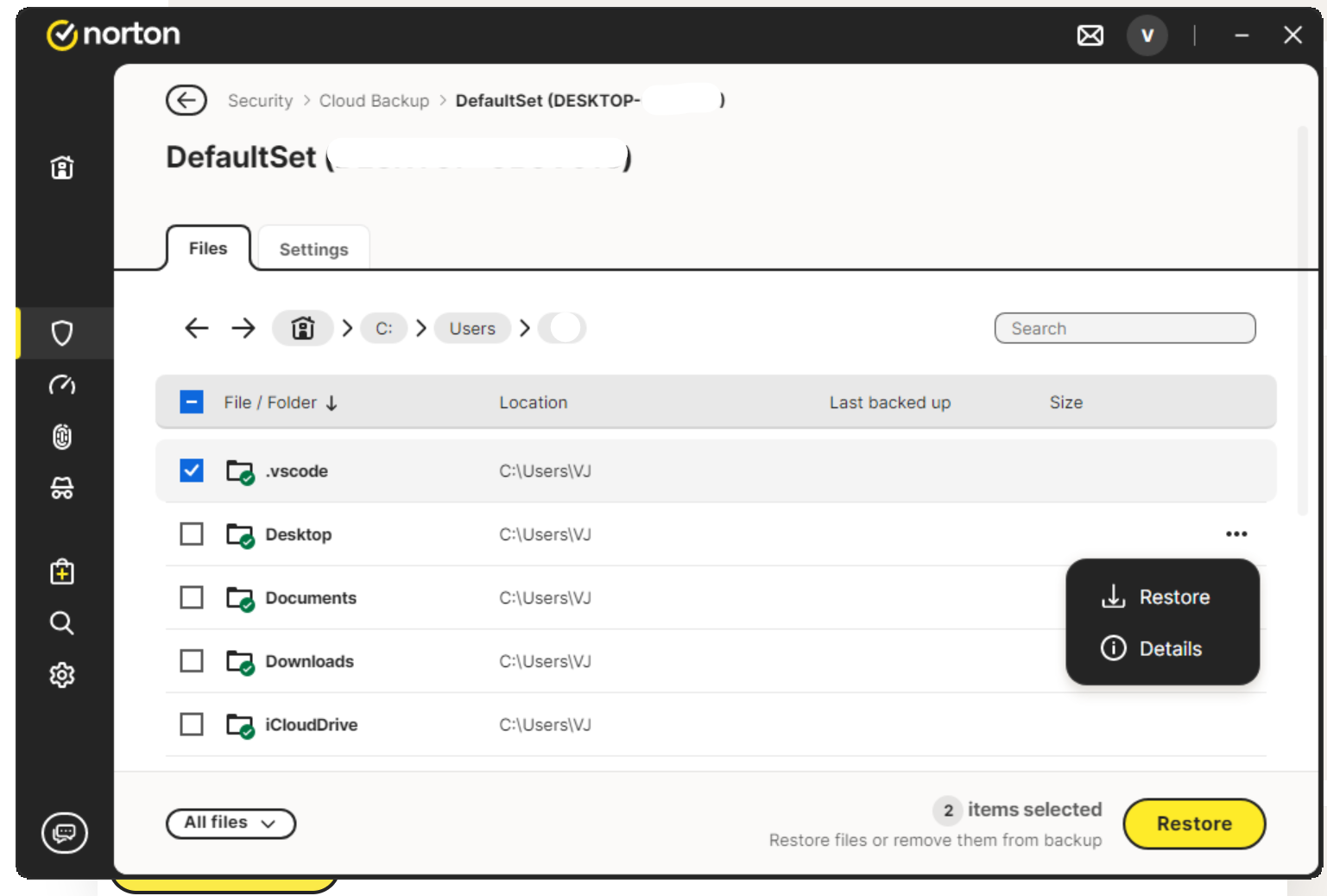Uncheck the .vscode folder checkbox
This screenshot has height=896, width=1327.
(x=192, y=470)
